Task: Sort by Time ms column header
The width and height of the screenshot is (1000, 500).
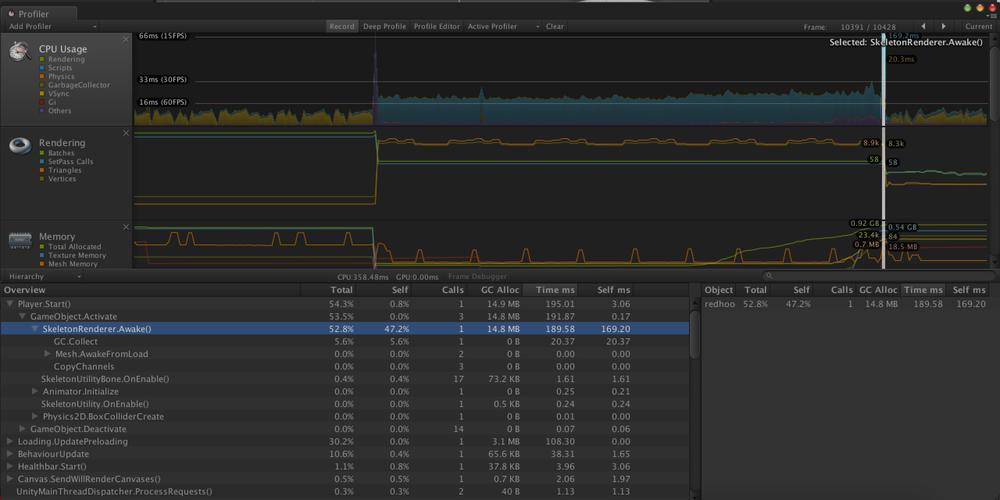Action: (x=550, y=290)
